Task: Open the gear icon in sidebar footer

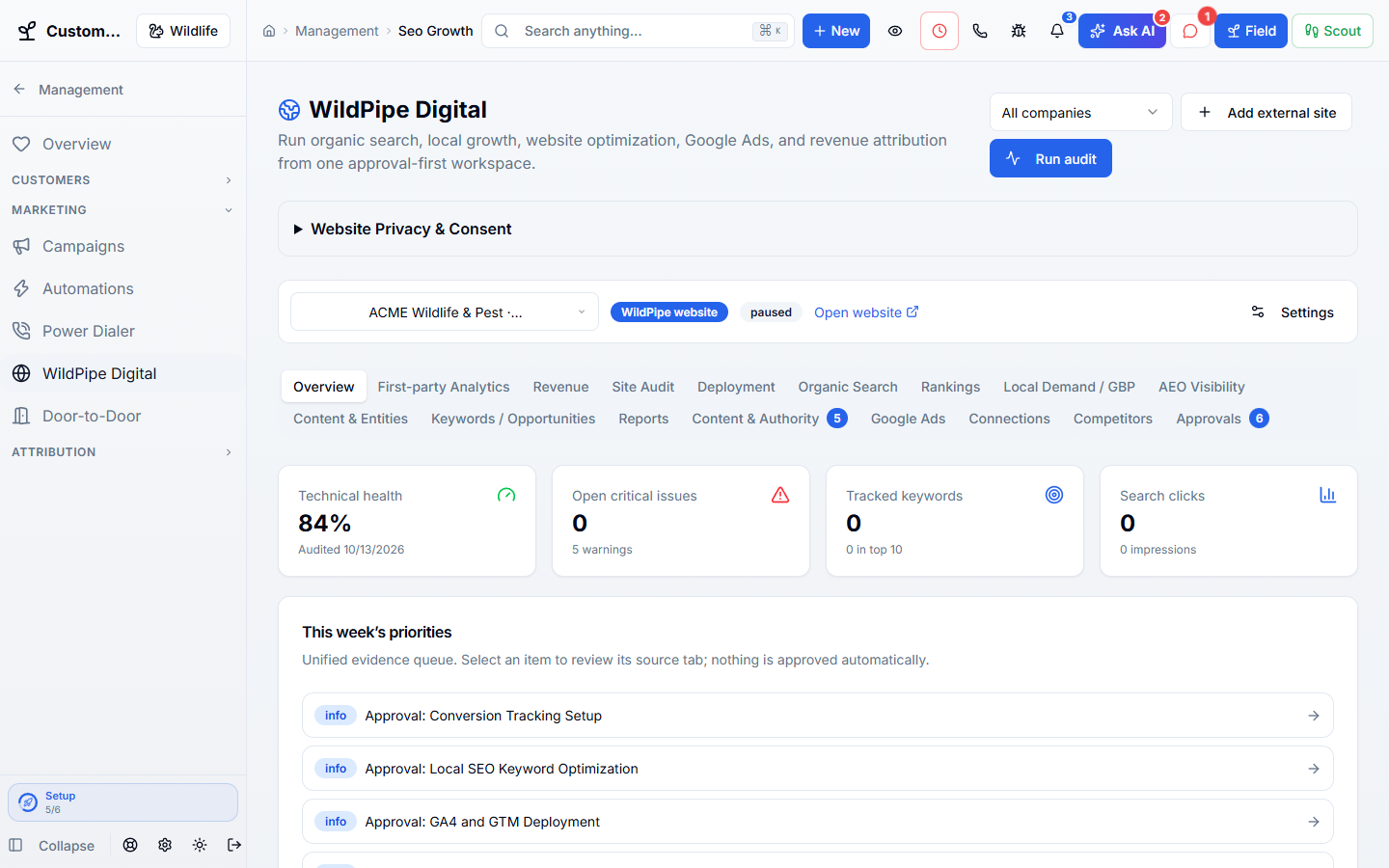Action: pos(165,845)
